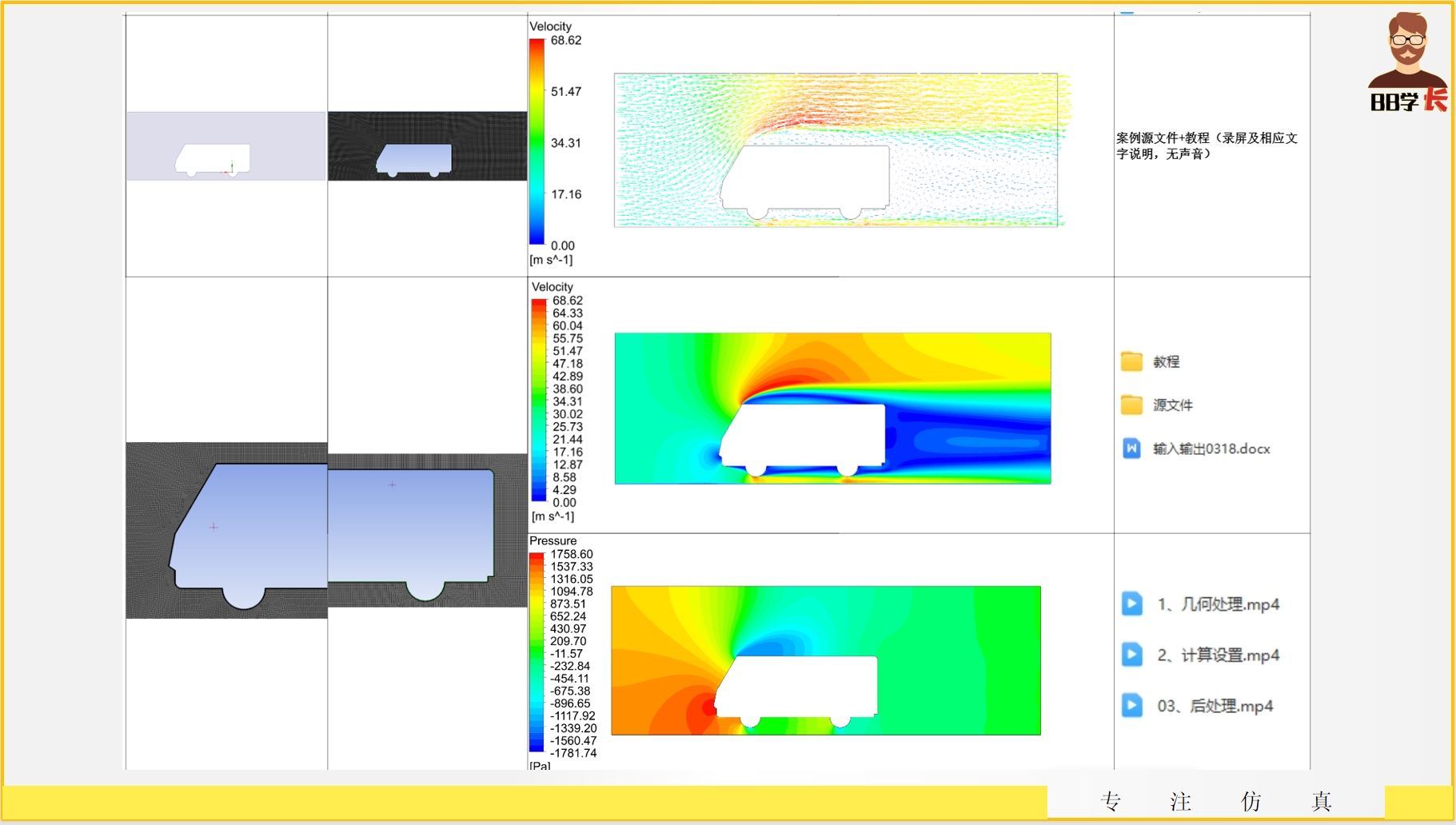Open the 输入输出0318.docx file name
Viewport: 1456px width, 825px height.
coord(1211,449)
